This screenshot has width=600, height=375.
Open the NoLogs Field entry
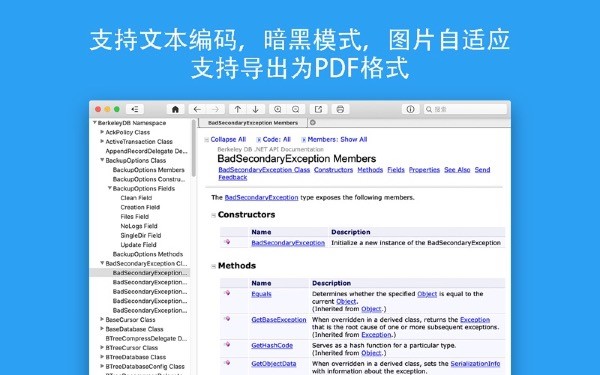139,226
